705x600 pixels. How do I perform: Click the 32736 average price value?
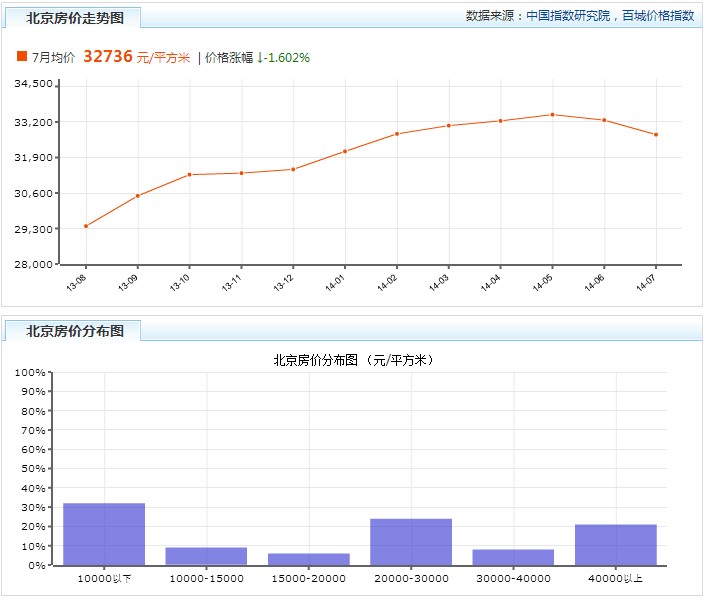(108, 56)
